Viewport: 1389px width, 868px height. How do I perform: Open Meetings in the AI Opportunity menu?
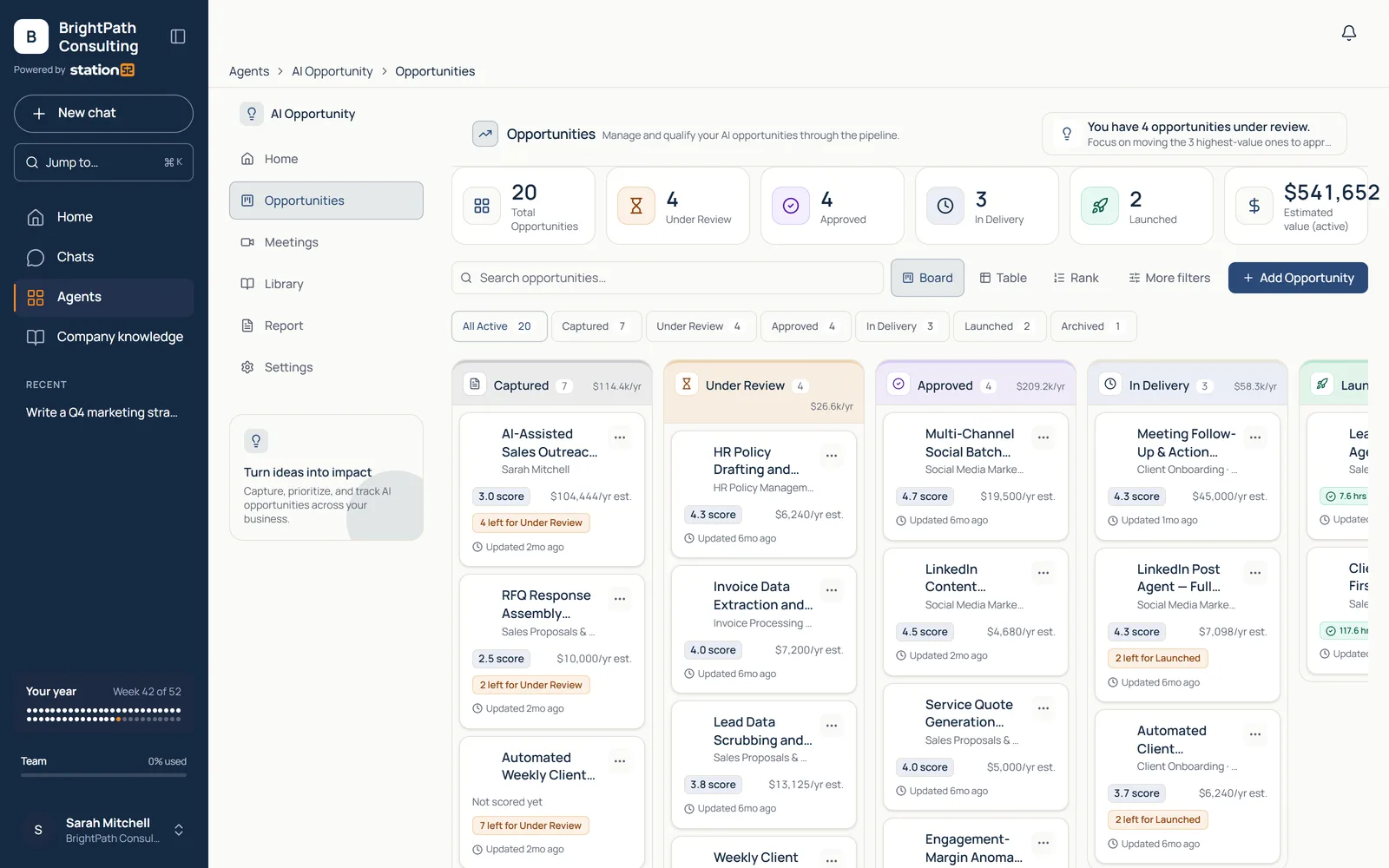(326, 242)
